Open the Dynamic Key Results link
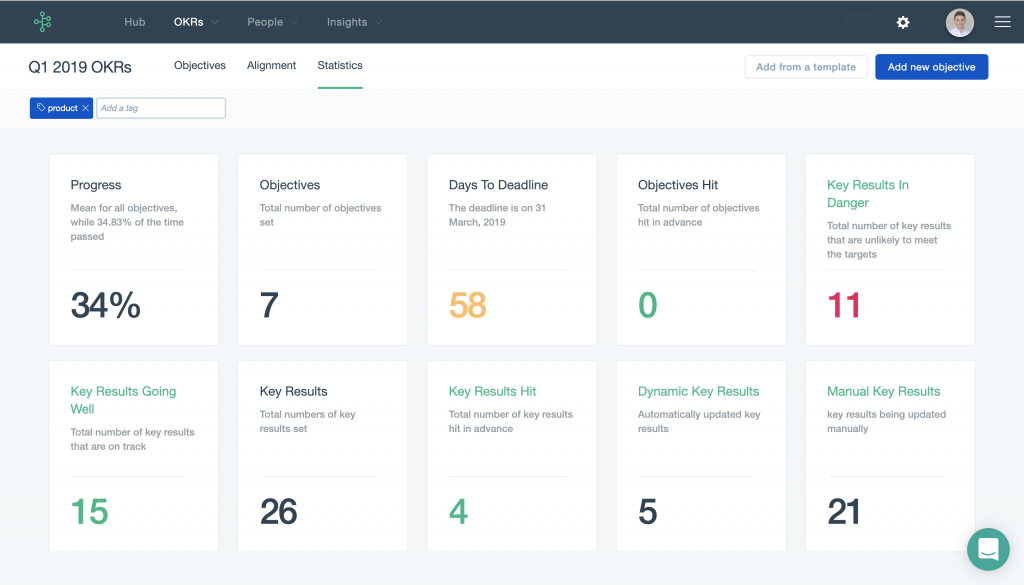 click(698, 391)
